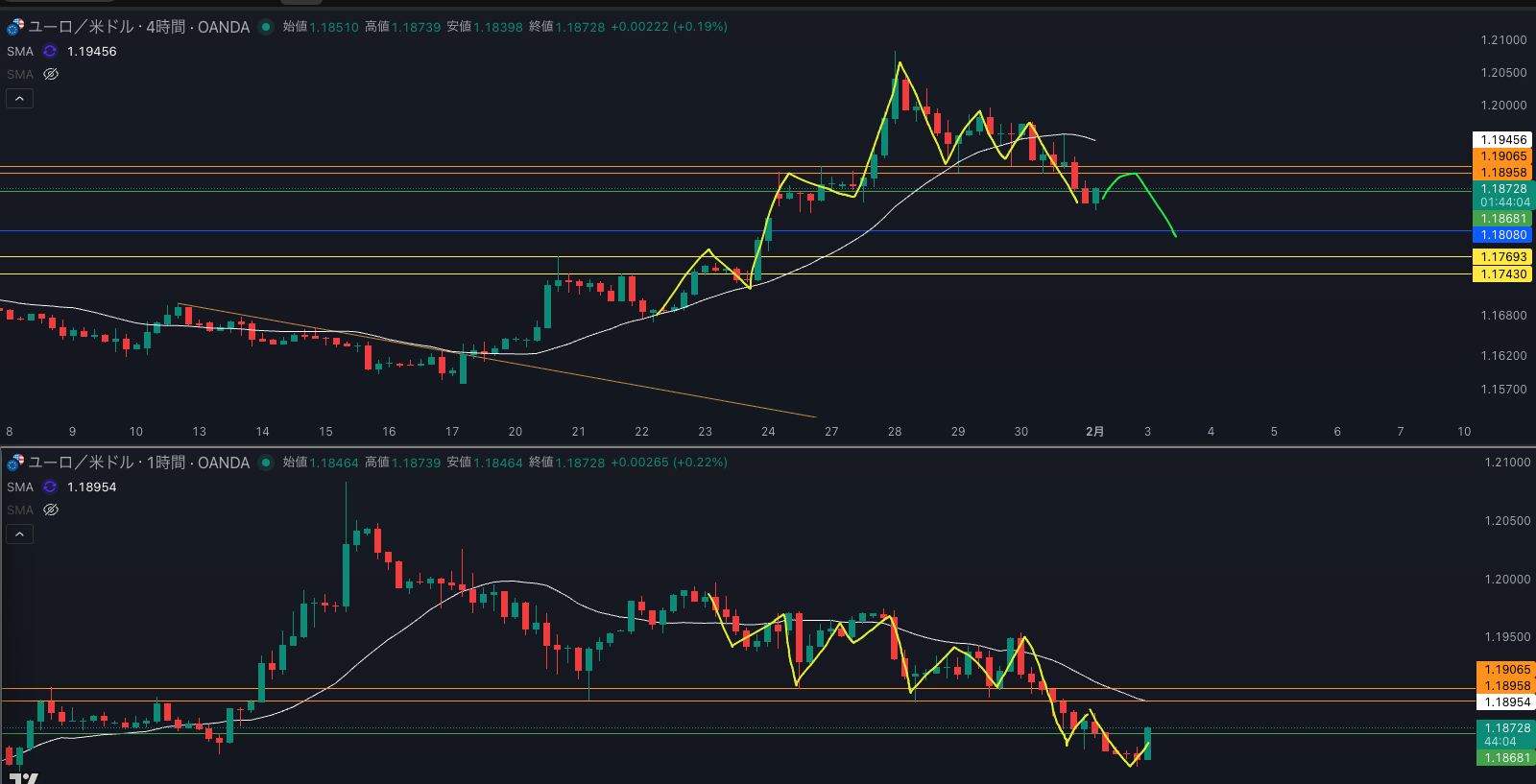The height and width of the screenshot is (784, 1536).
Task: Select the active SMA 1.19456 legend entry
Action: pos(91,52)
